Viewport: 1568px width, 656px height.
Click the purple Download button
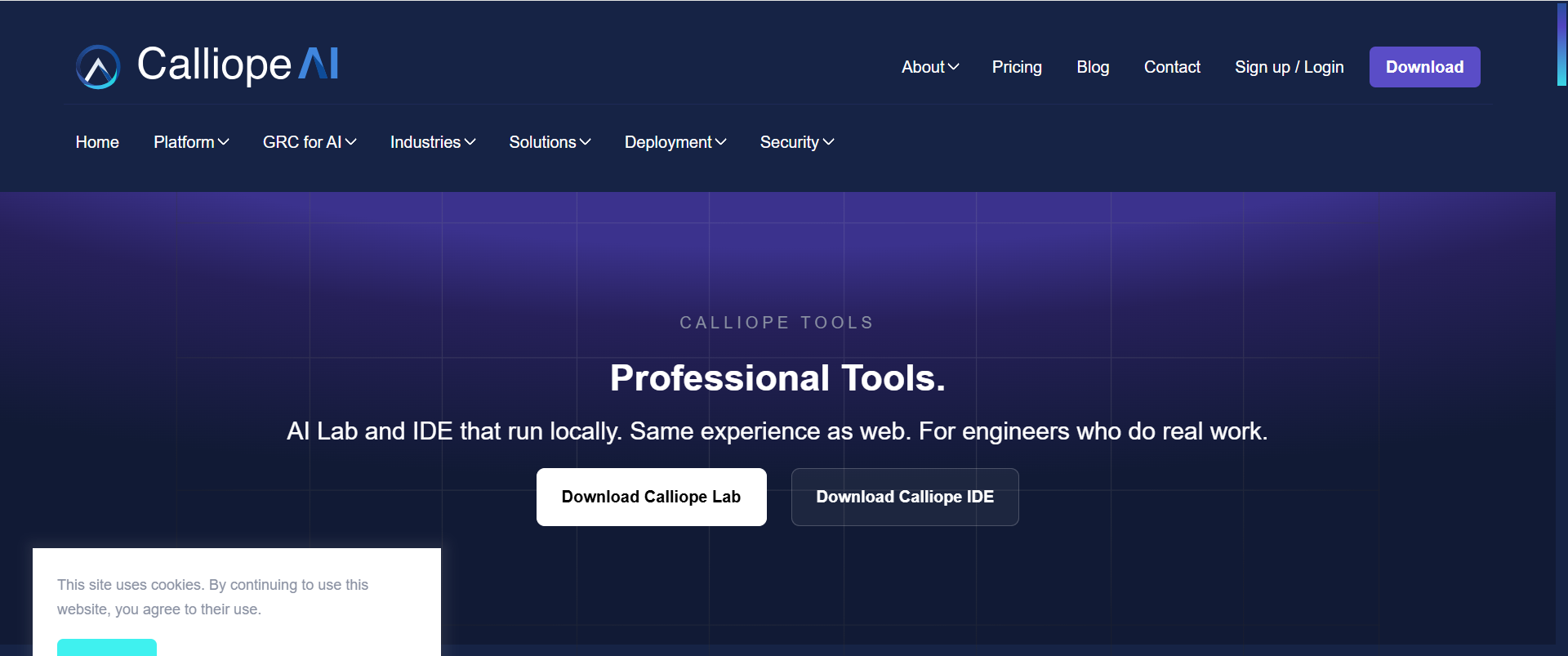click(x=1424, y=67)
